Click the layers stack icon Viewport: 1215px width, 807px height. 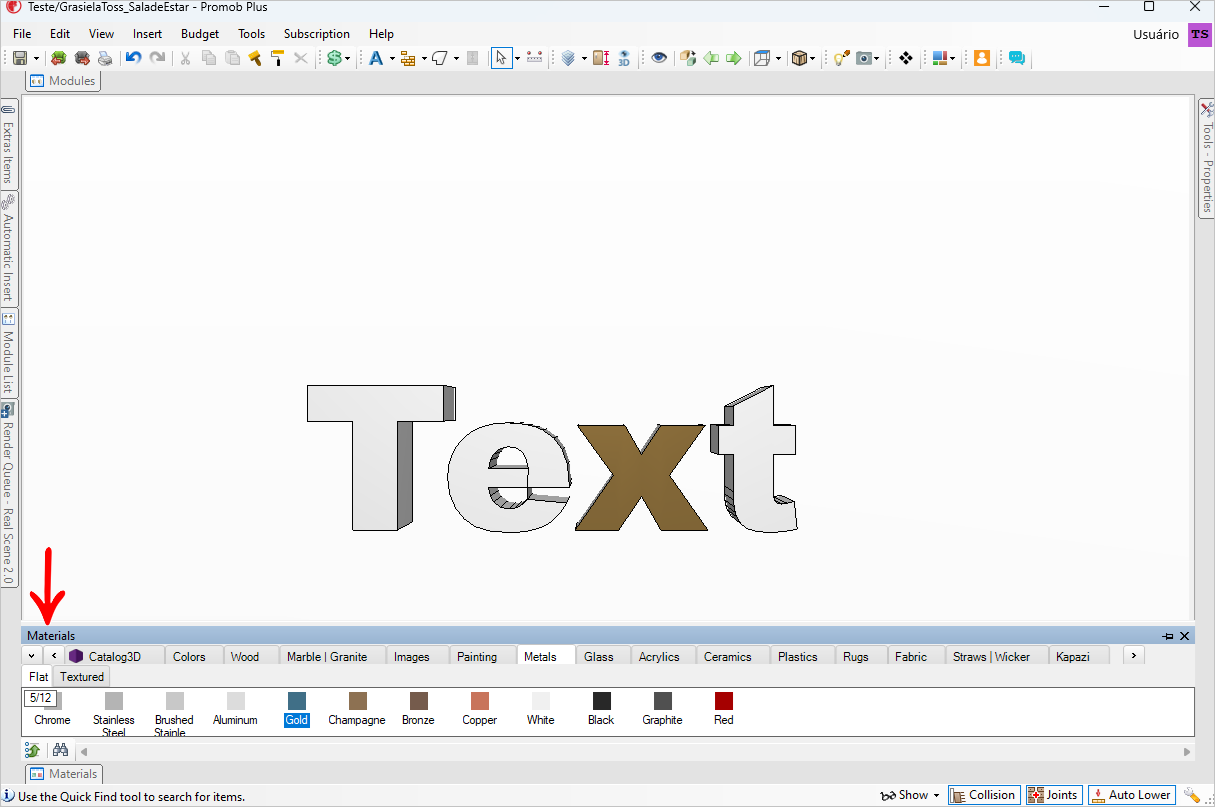568,58
